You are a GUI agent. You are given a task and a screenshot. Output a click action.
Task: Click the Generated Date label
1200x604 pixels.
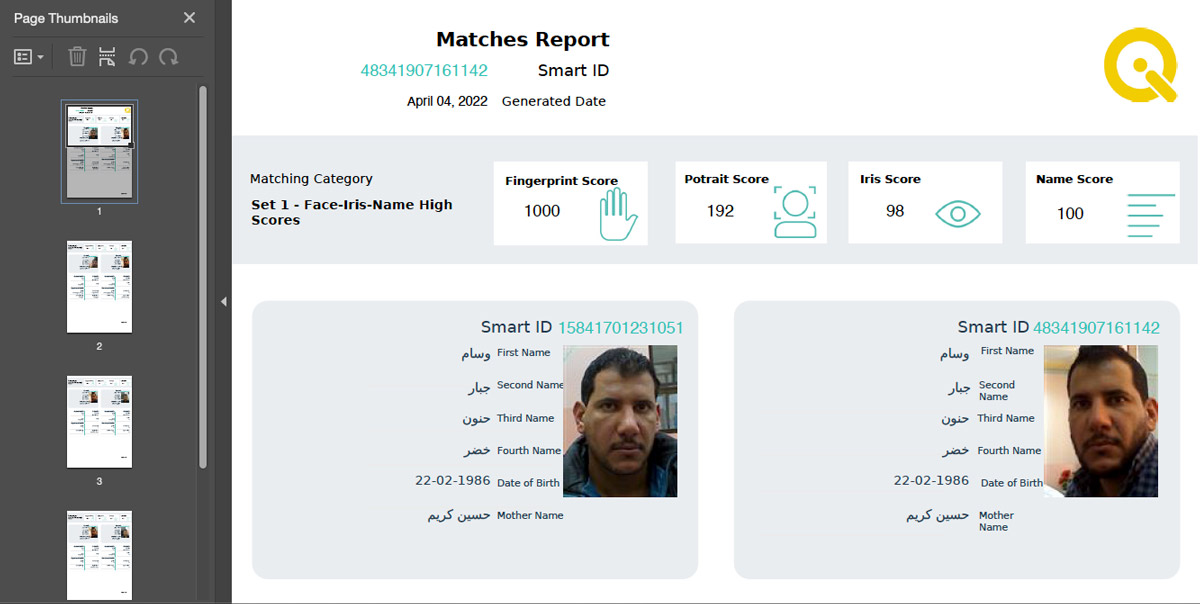click(554, 101)
